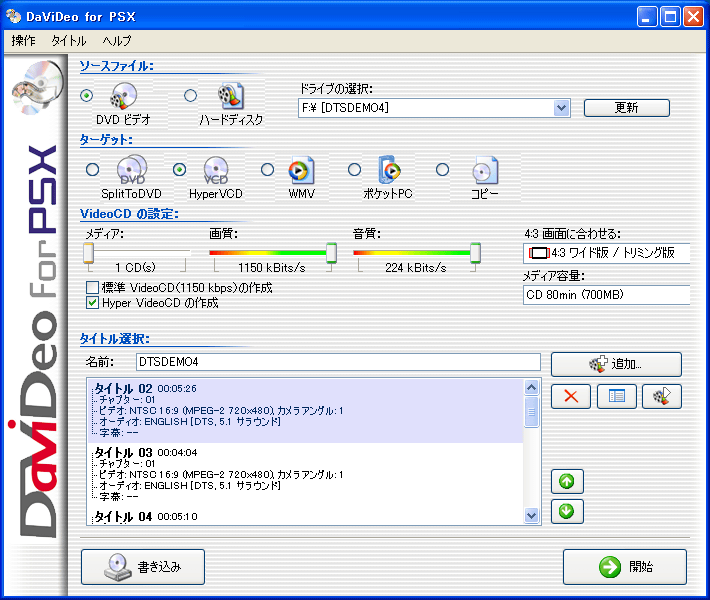
Task: Select DVD ビデオ source radio button
Action: tap(86, 96)
